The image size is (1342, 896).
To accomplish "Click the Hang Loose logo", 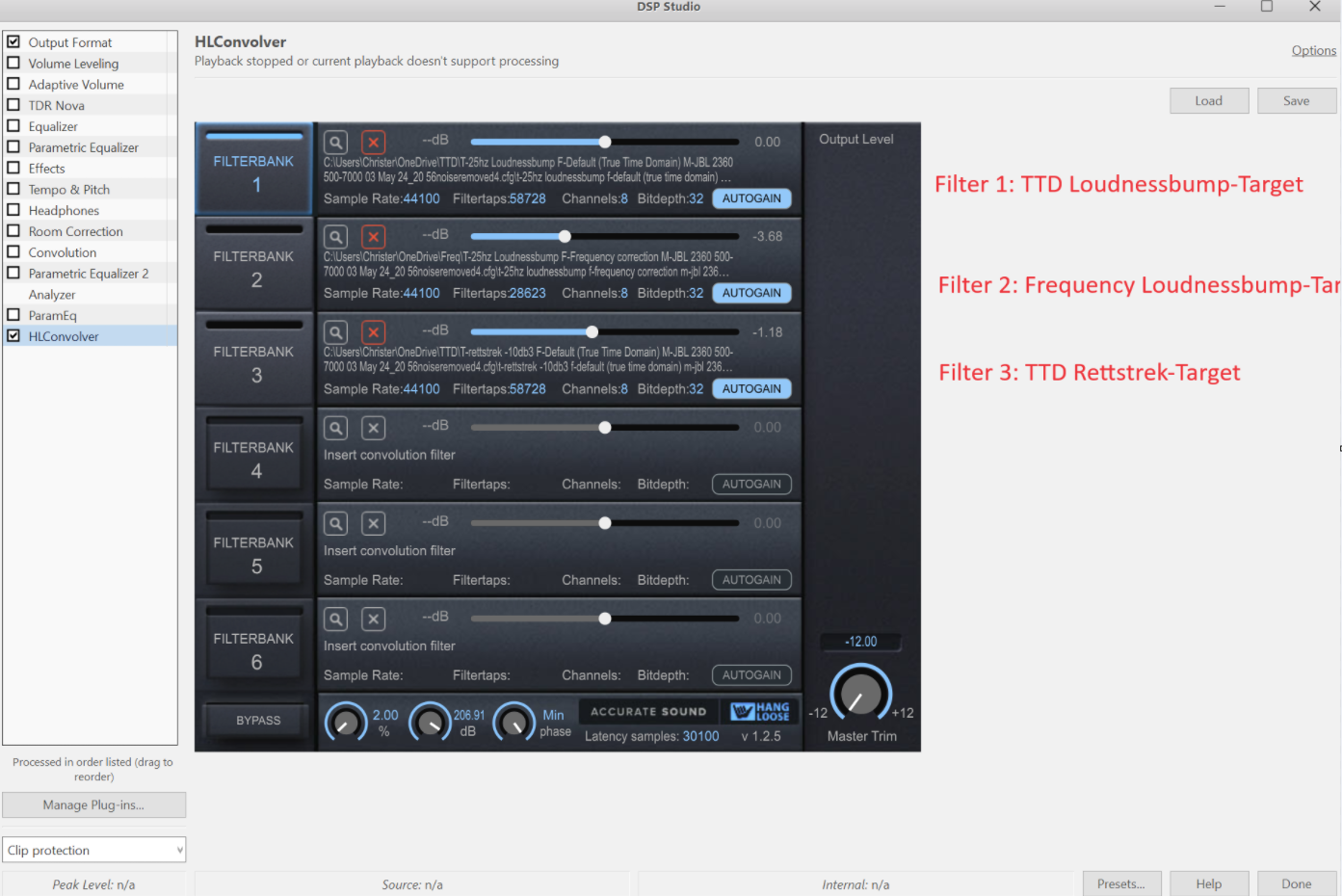I will (760, 712).
